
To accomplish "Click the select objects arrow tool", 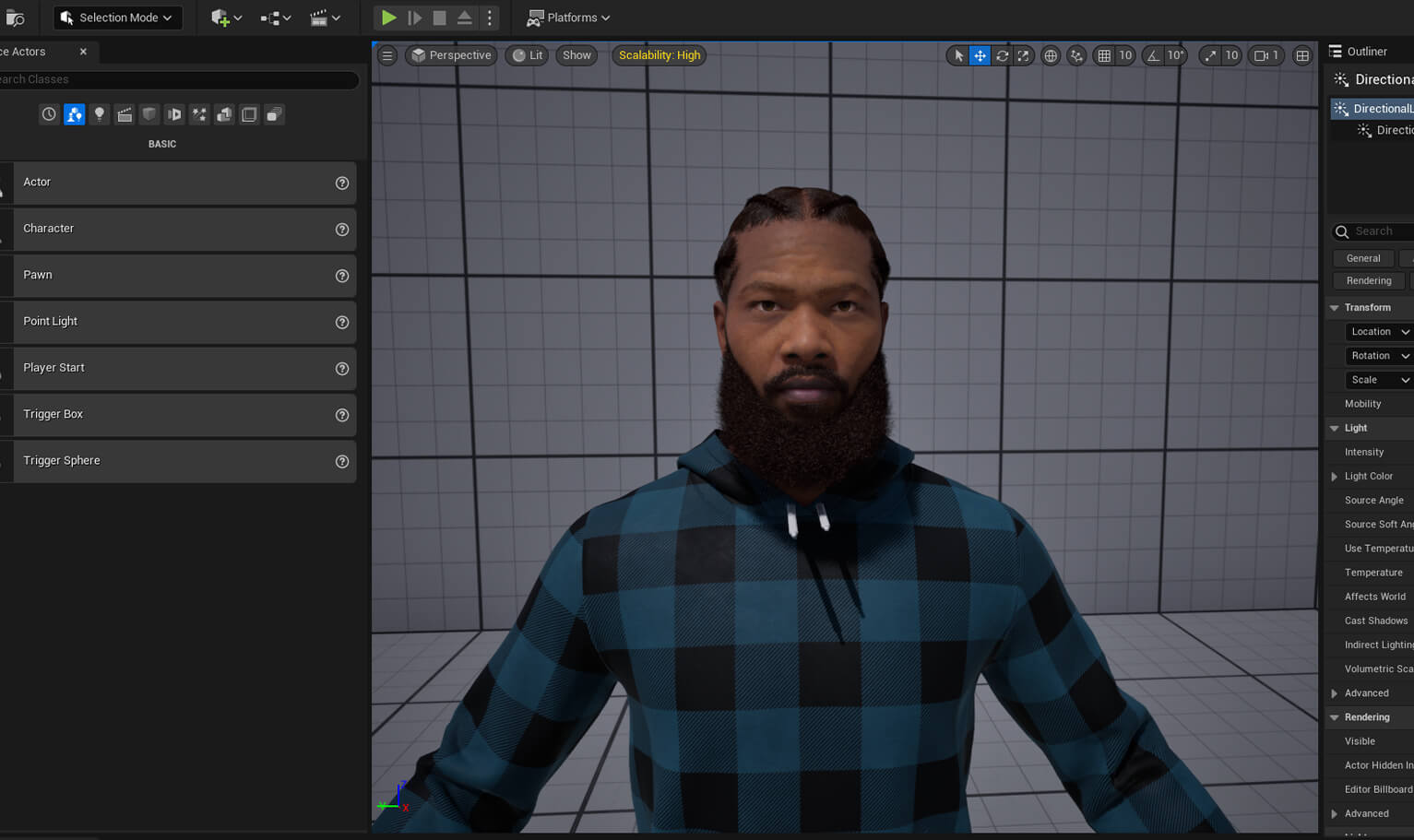I will point(958,56).
